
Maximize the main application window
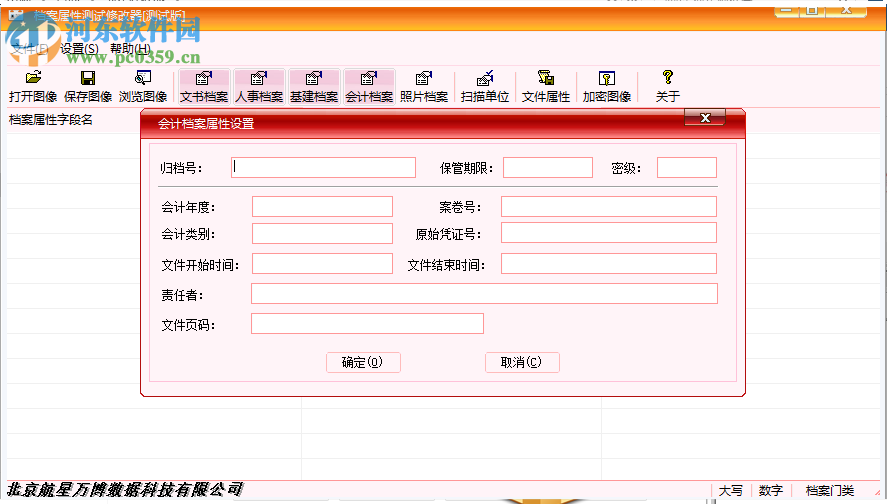click(x=812, y=10)
